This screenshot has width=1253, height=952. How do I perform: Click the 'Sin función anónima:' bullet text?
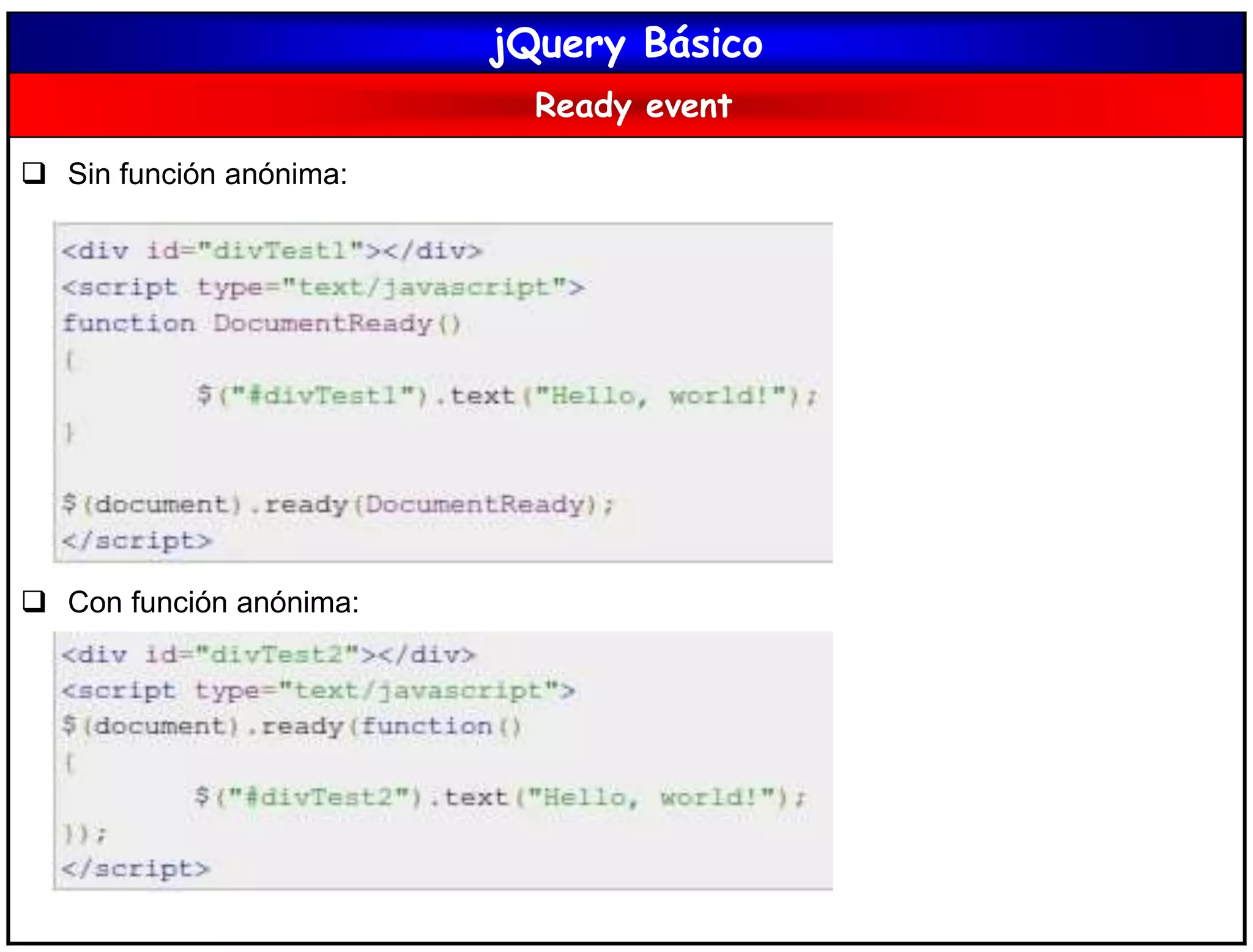click(207, 174)
